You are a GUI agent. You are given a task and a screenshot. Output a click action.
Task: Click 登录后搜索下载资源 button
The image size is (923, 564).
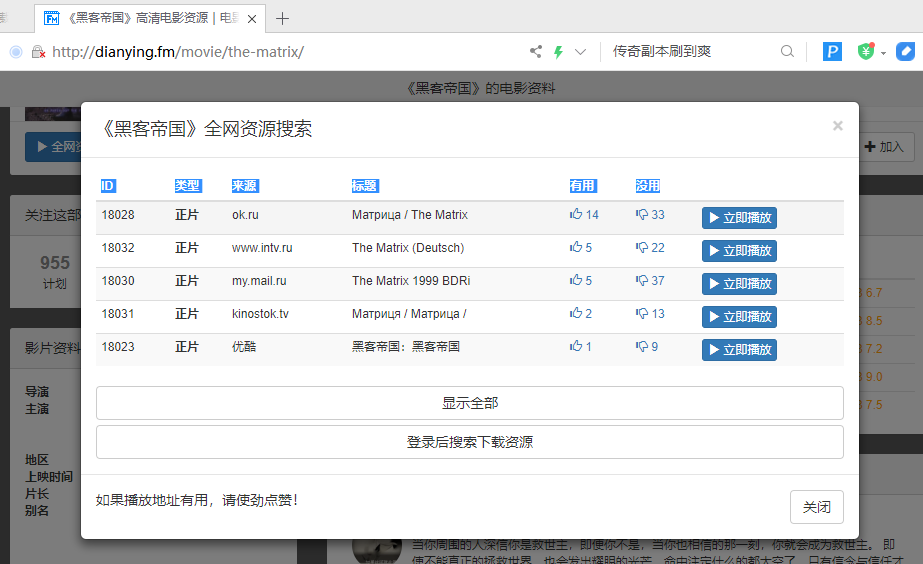click(470, 442)
